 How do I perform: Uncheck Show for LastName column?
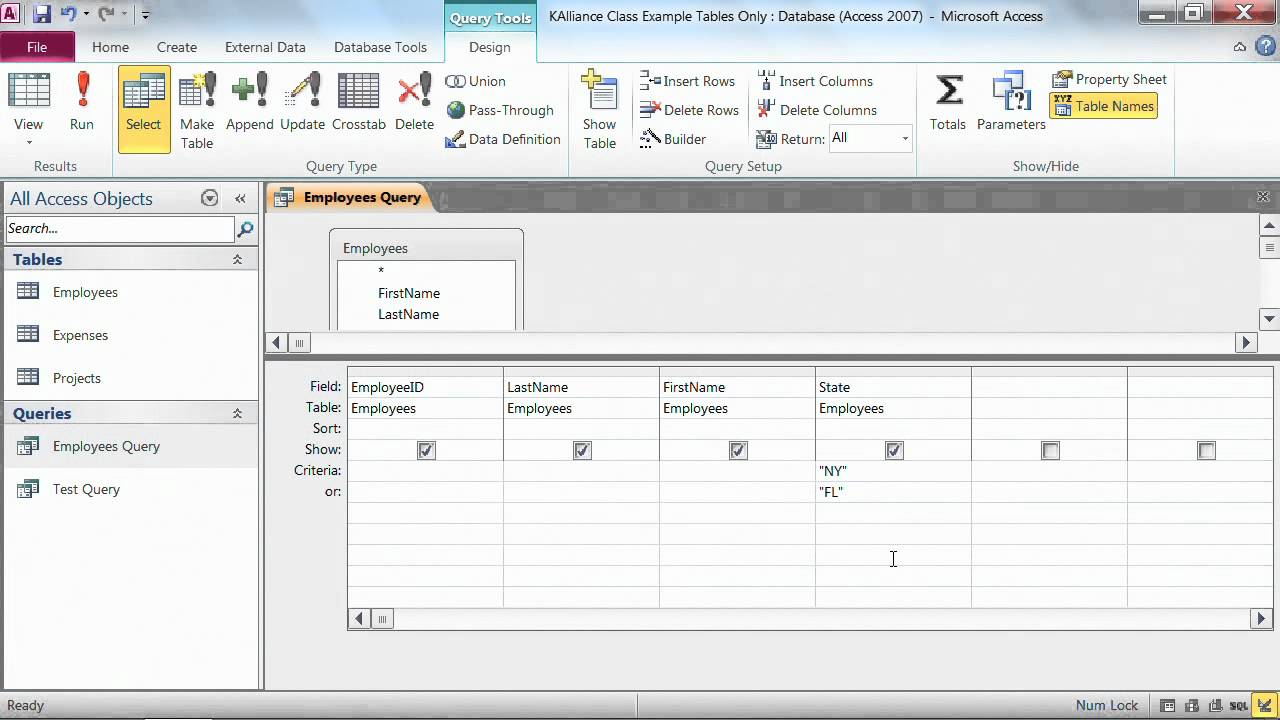click(582, 451)
